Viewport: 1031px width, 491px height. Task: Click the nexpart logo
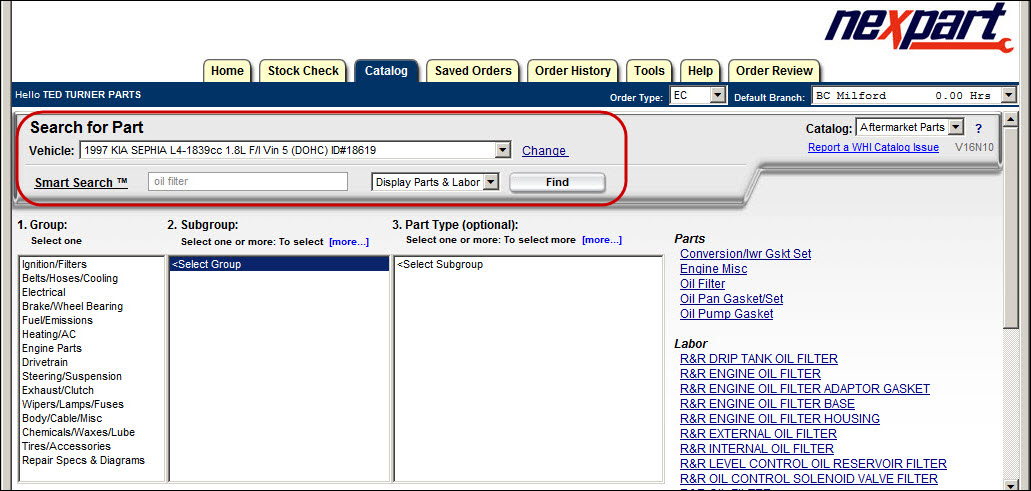[919, 30]
